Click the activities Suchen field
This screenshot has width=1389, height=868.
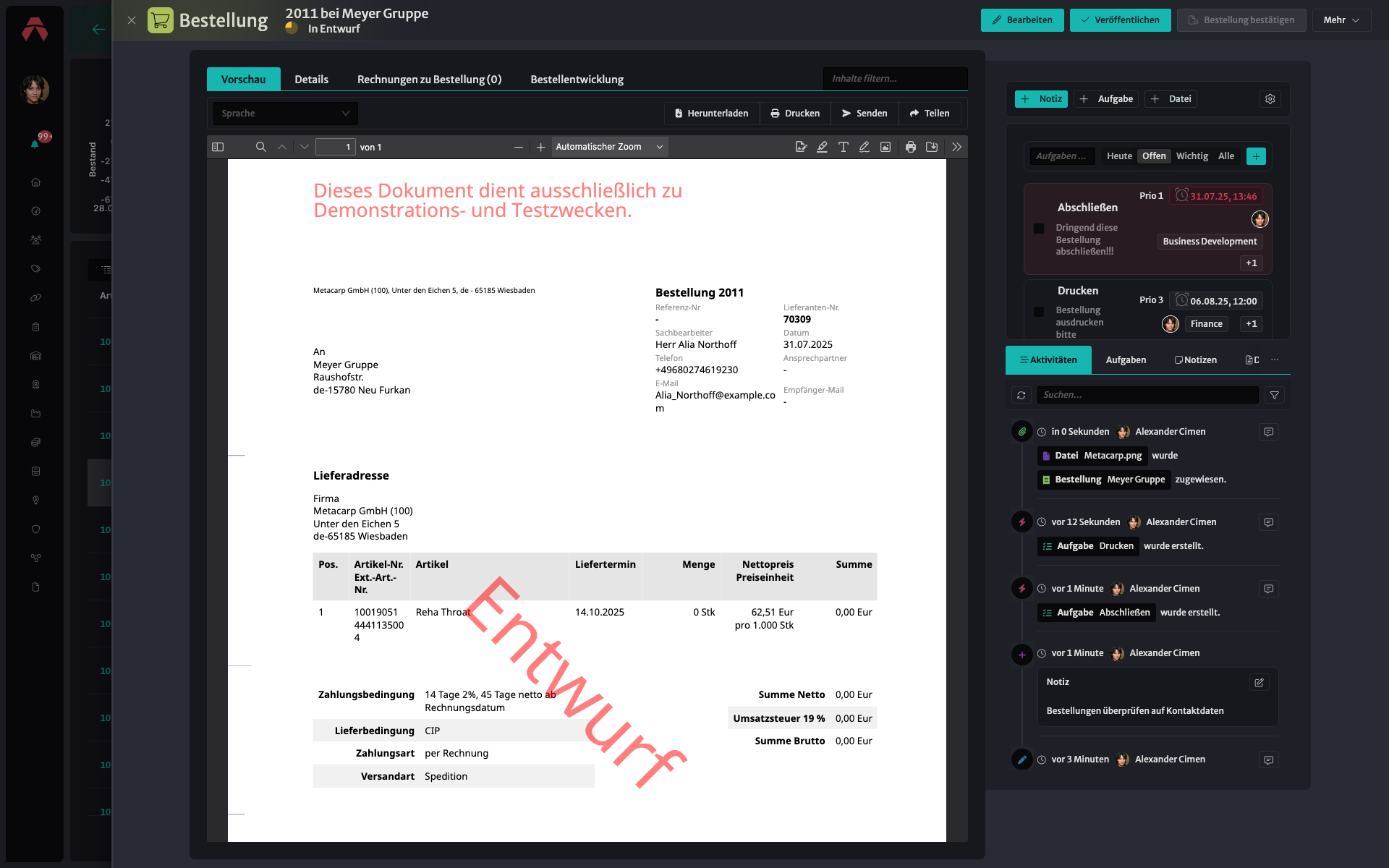pyautogui.click(x=1147, y=395)
